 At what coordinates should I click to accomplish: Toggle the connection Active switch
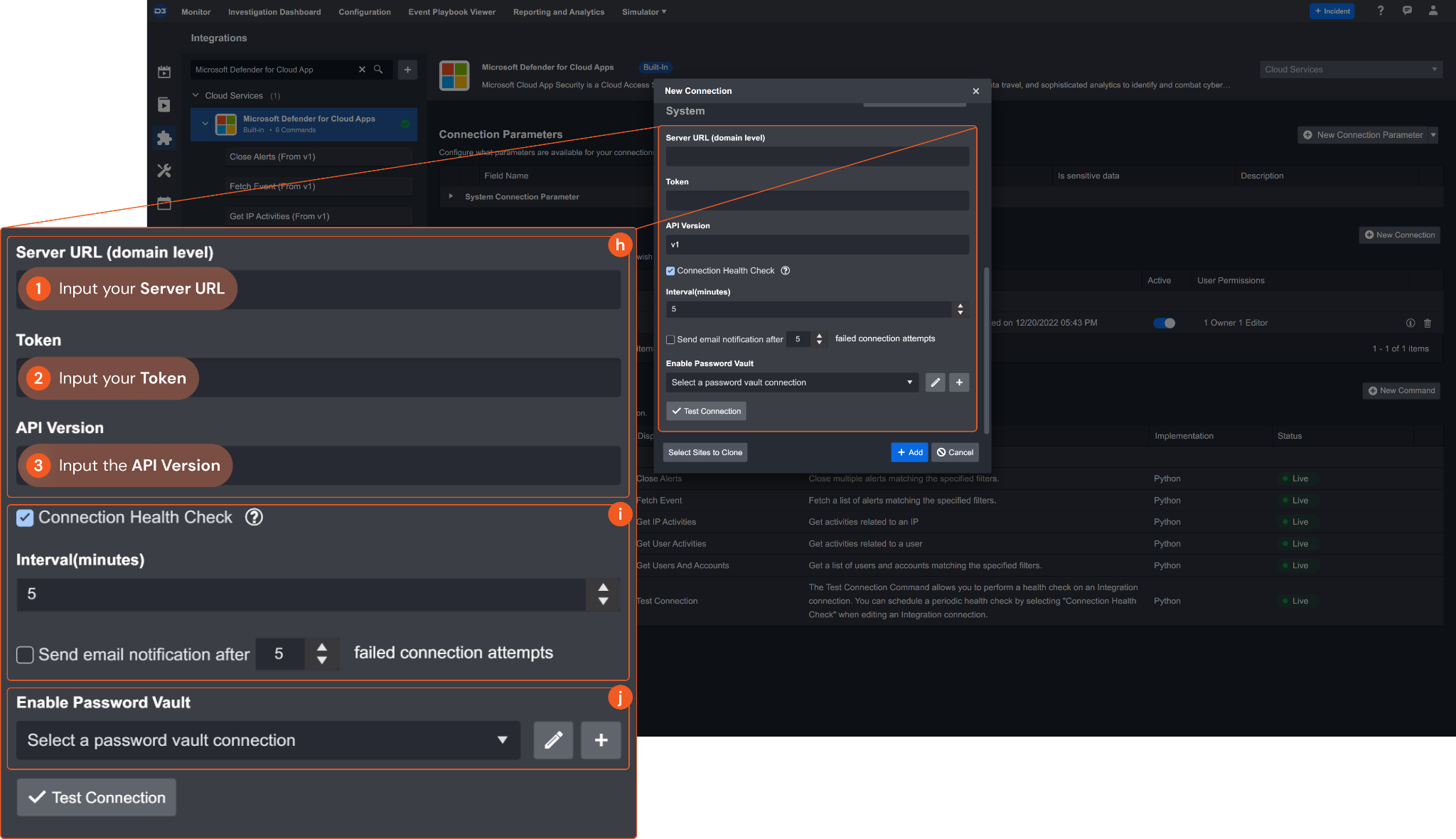tap(1164, 323)
